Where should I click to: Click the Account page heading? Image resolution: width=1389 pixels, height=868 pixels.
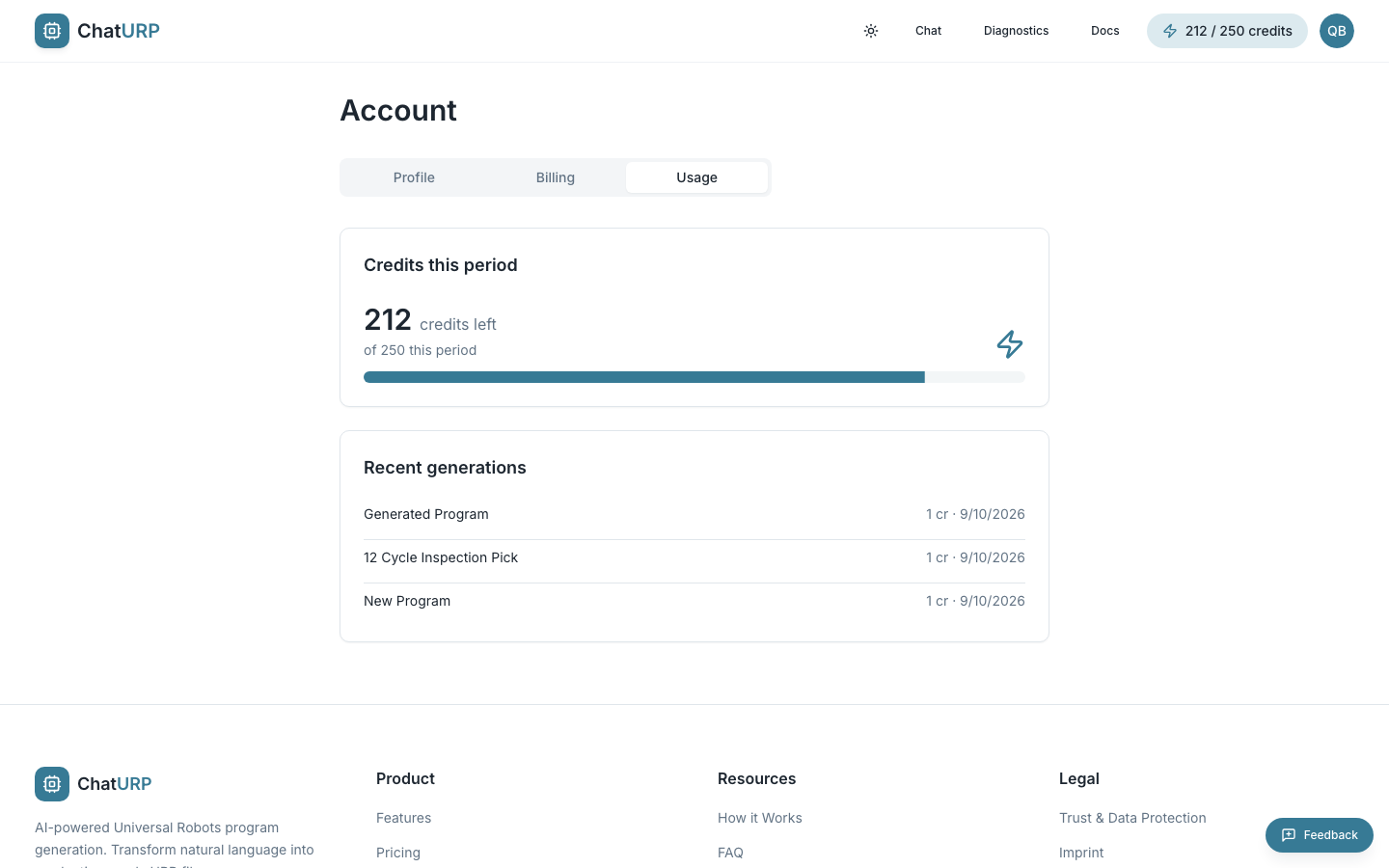[x=398, y=111]
